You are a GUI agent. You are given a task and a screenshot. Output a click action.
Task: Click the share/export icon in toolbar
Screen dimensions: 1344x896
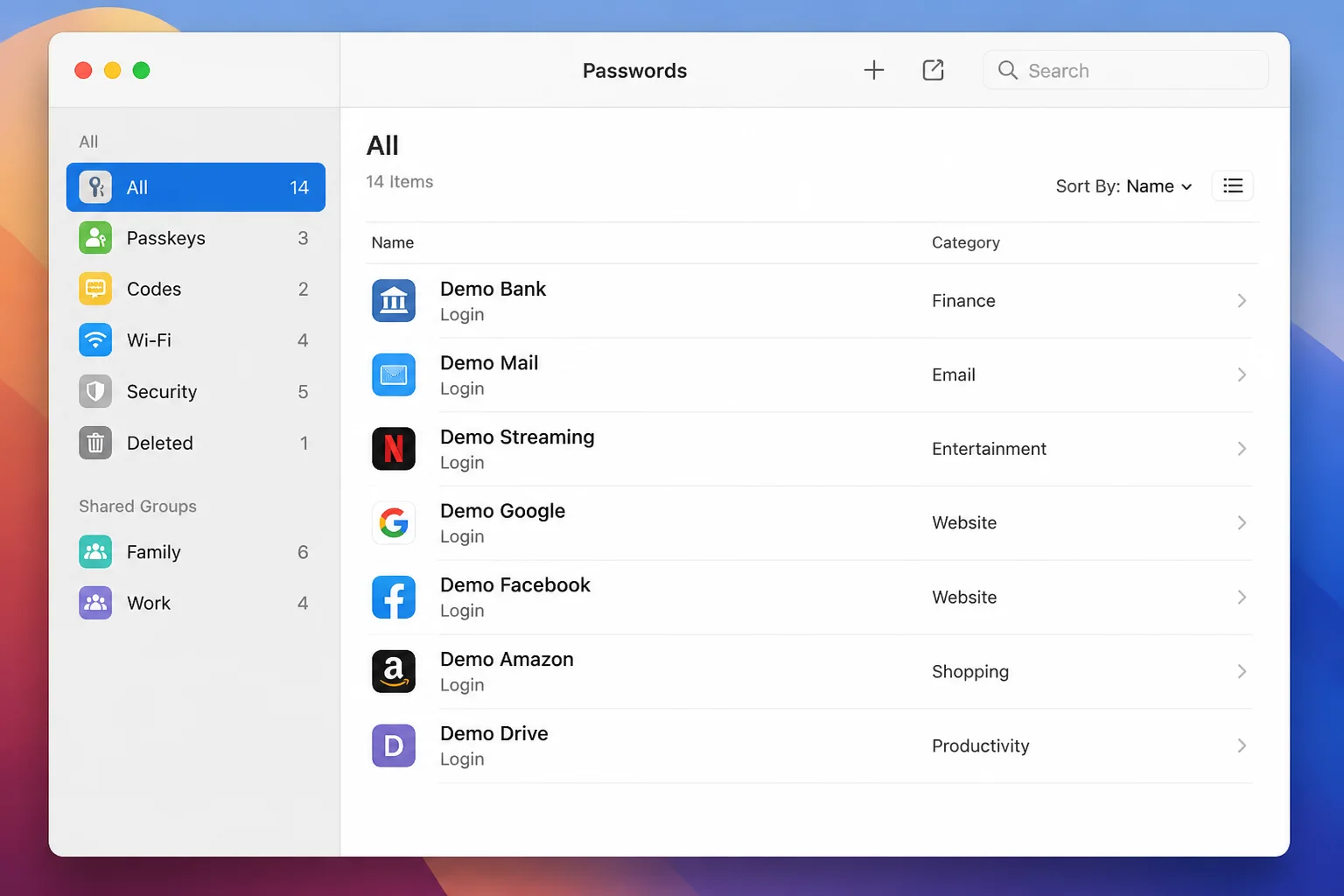tap(933, 70)
